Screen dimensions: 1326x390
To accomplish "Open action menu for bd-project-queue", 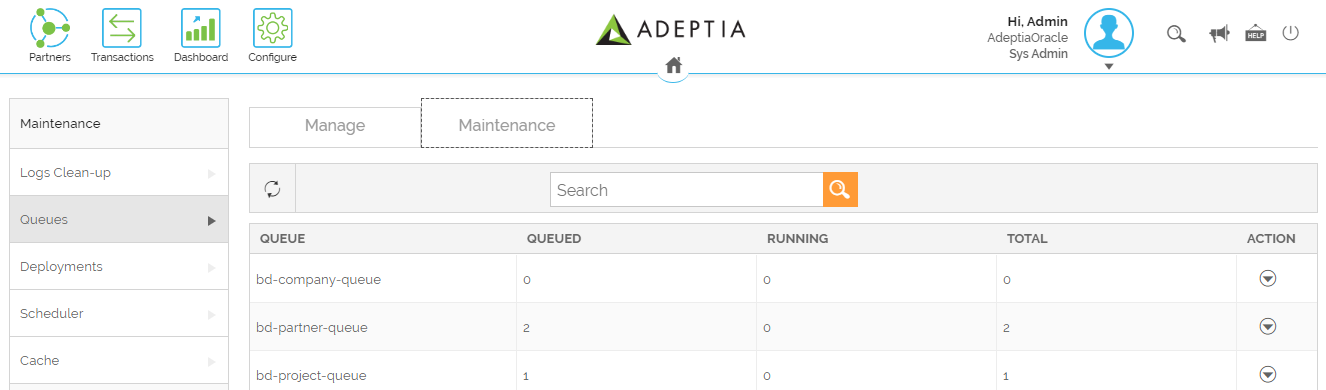I will point(1268,374).
